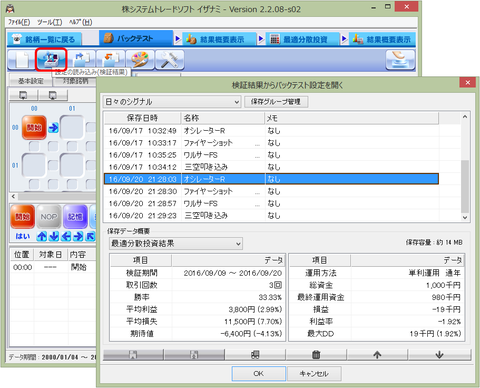The image size is (480, 388).
Task: Click the application icon in the title bar
Action: (x=11, y=8)
